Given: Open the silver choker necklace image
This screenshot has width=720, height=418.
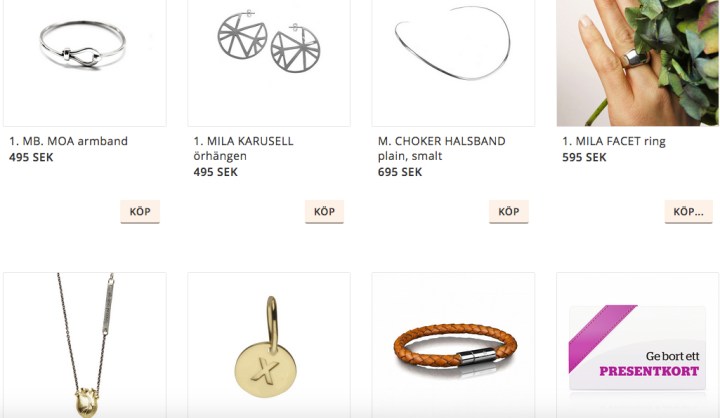Looking at the screenshot, I should pyautogui.click(x=453, y=62).
